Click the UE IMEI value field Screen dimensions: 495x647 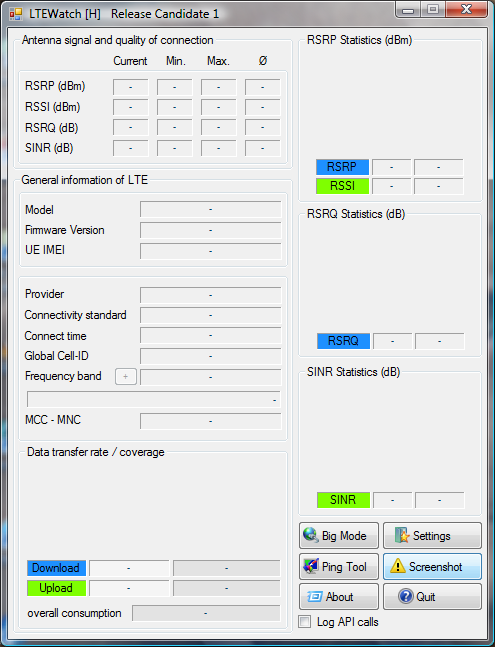(211, 251)
